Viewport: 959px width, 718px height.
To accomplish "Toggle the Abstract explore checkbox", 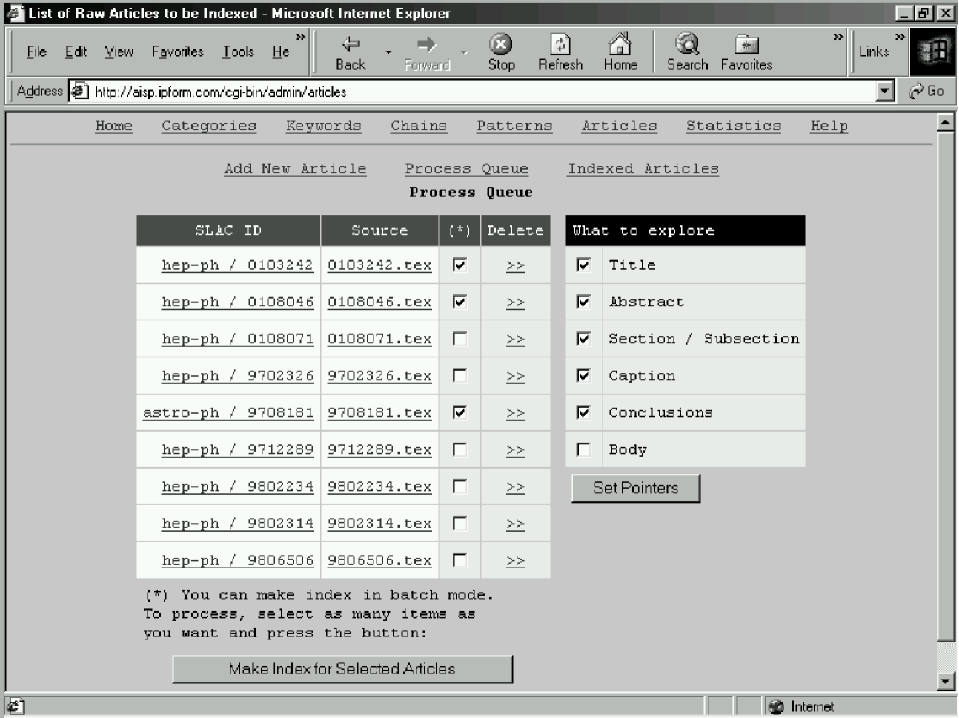I will (x=583, y=302).
